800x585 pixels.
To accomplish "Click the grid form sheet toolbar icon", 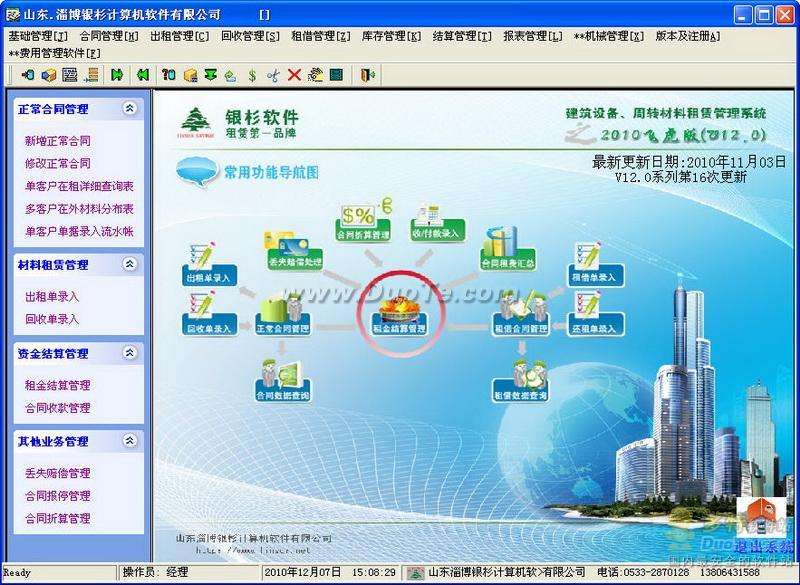I will tap(69, 75).
